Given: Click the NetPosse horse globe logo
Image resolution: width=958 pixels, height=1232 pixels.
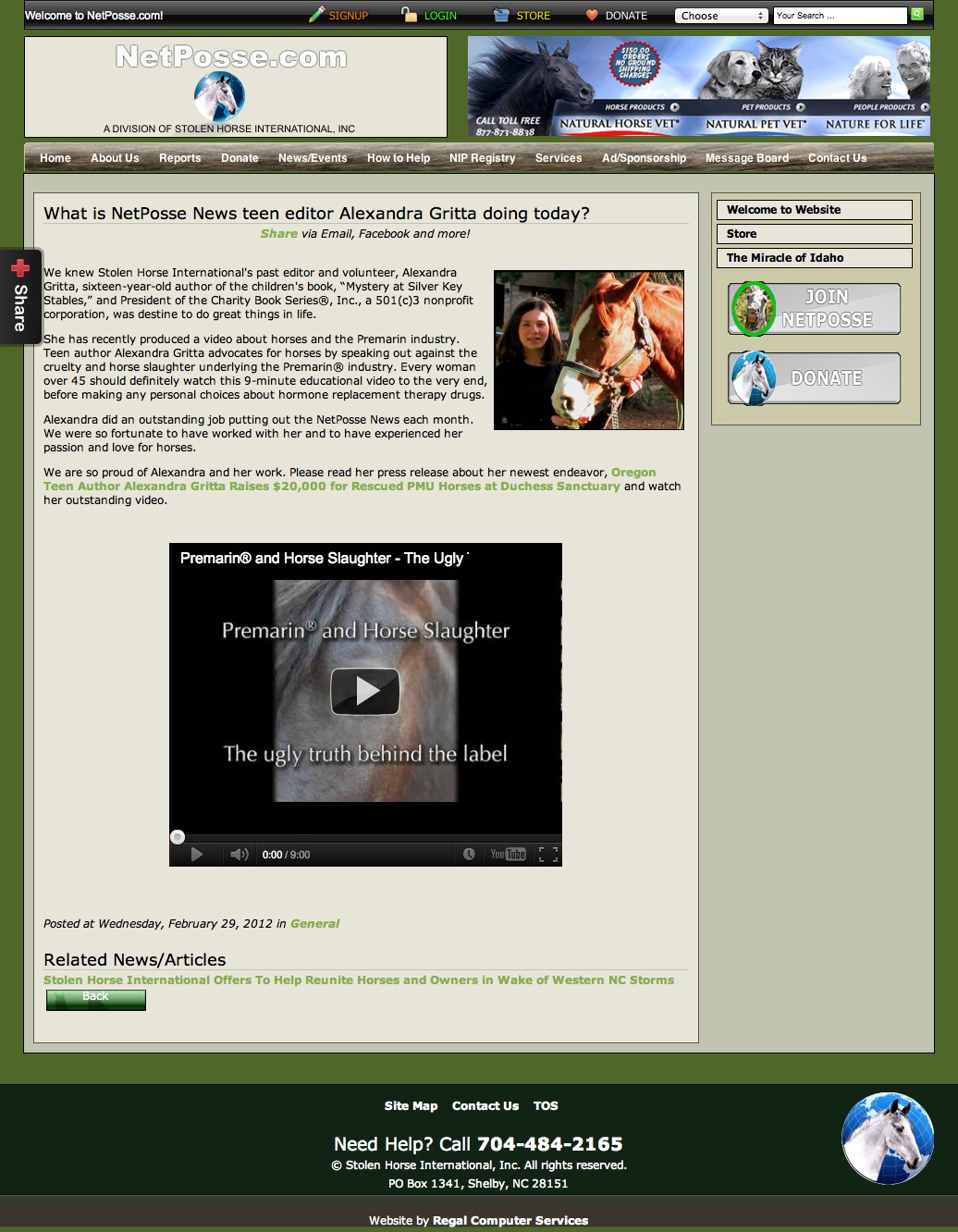Looking at the screenshot, I should point(220,96).
